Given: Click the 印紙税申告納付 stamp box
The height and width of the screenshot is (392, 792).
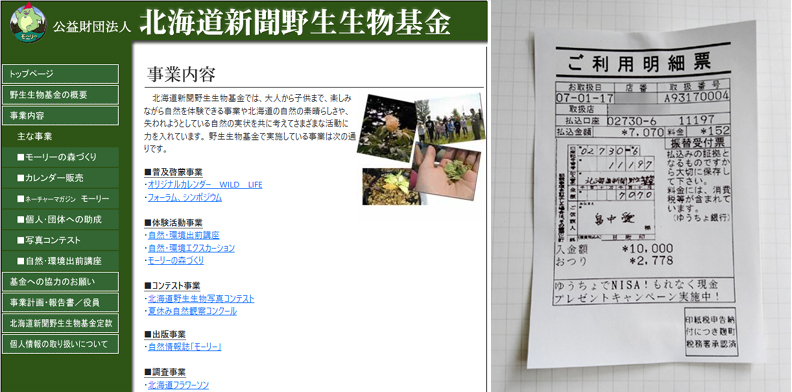Looking at the screenshot, I should (x=711, y=331).
